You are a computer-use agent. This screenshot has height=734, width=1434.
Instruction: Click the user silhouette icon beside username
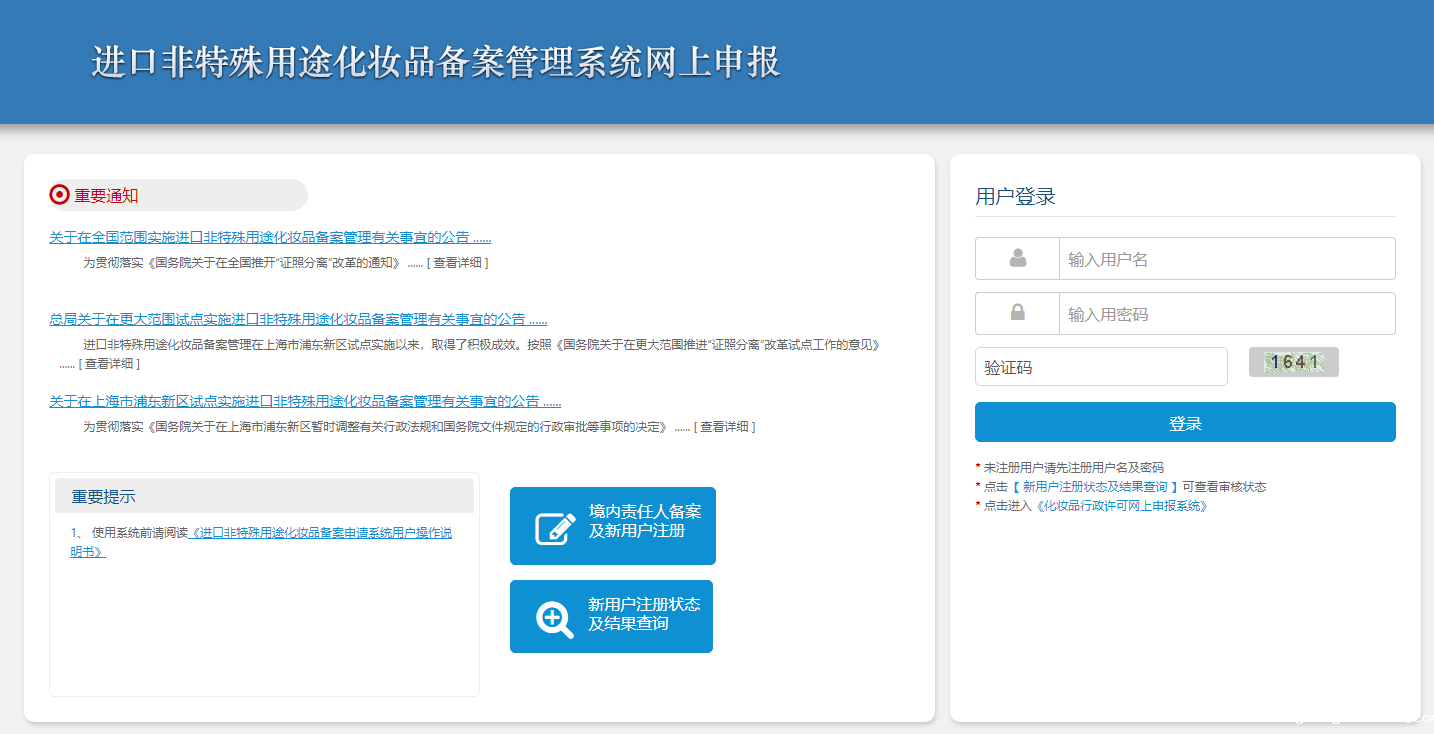1018,259
